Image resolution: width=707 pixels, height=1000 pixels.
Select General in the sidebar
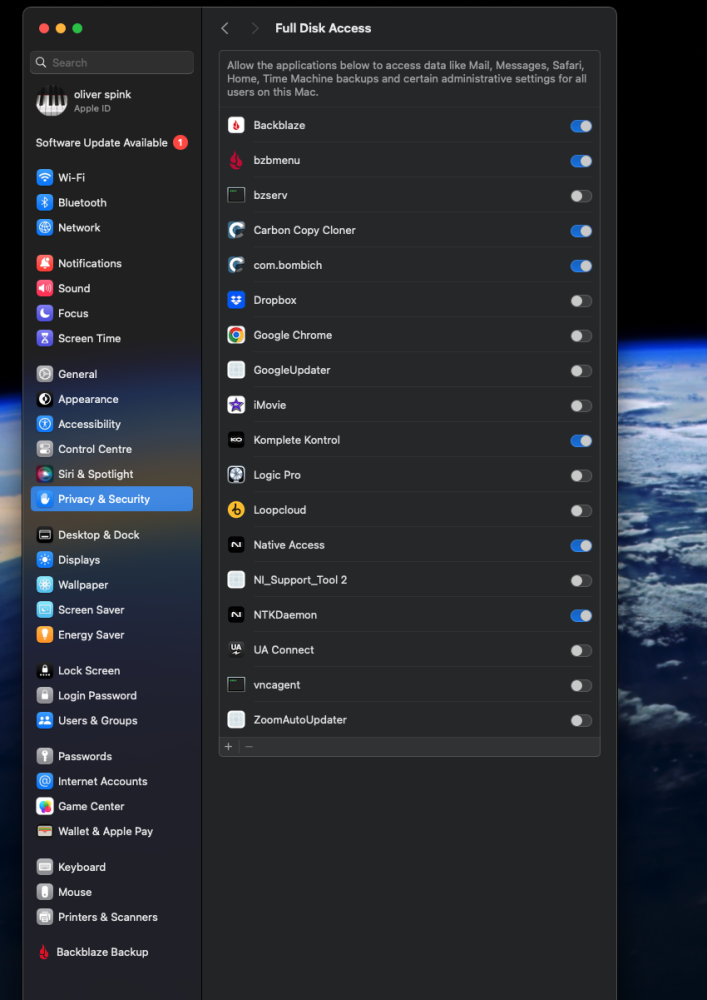pos(112,374)
